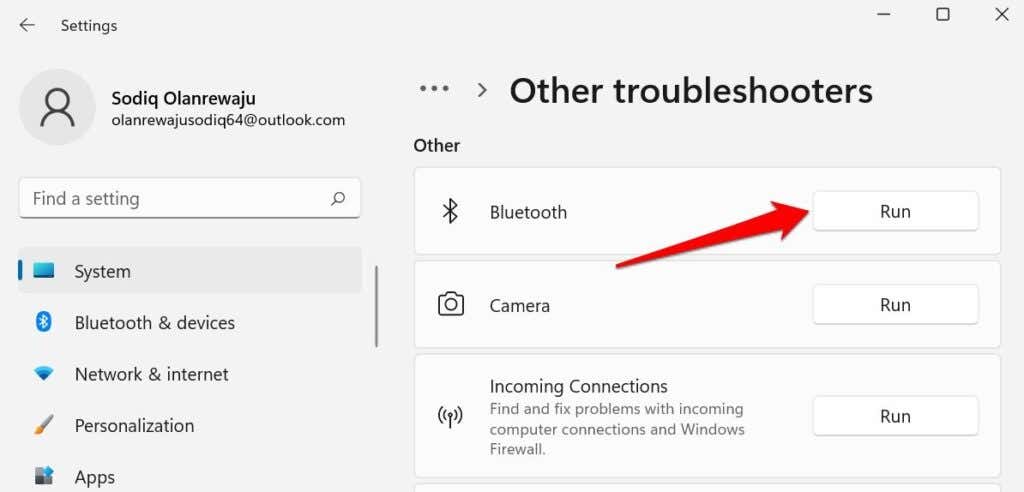This screenshot has width=1024, height=492.
Task: Click the Personalization paintbrush icon
Action: pos(44,425)
